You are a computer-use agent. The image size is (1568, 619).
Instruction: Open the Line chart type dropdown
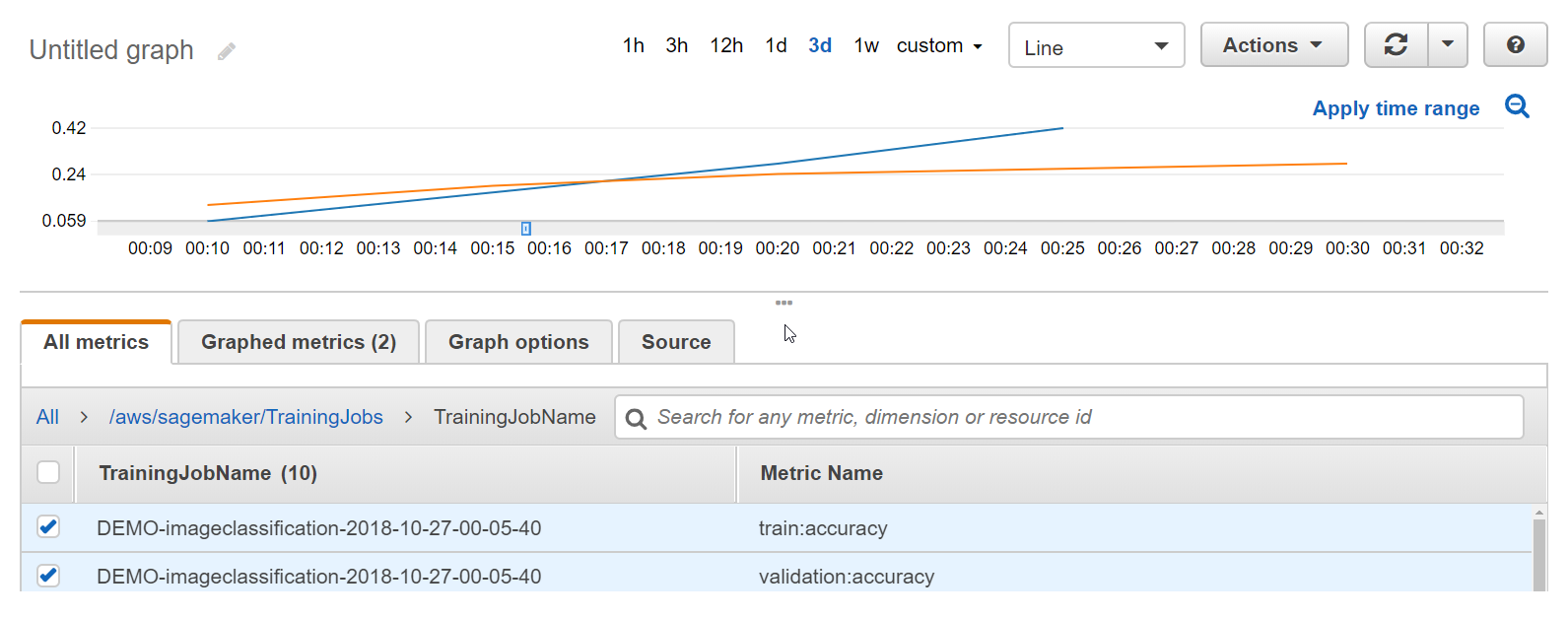pos(1096,46)
